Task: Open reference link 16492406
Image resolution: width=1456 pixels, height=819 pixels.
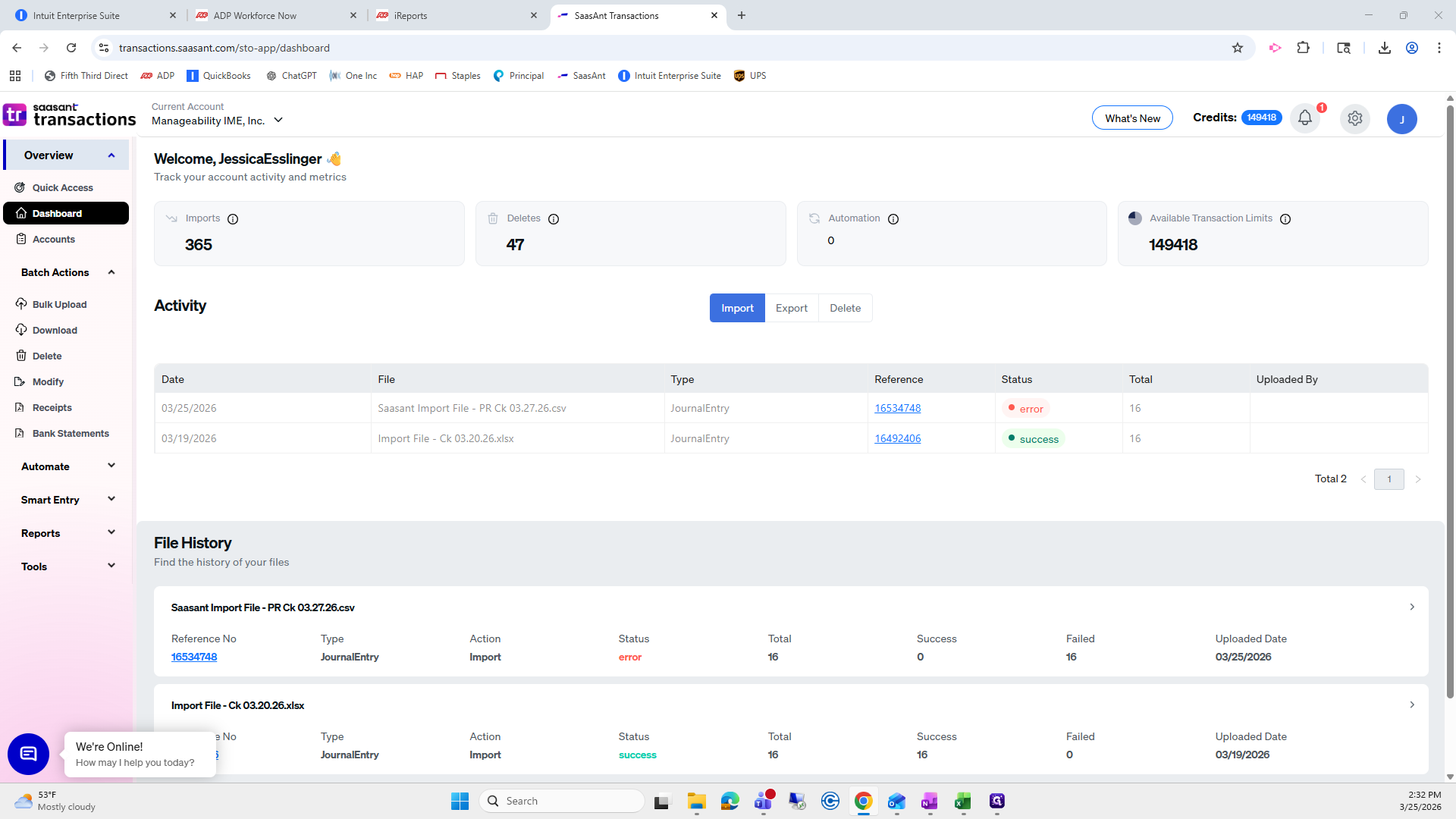Action: 897,438
